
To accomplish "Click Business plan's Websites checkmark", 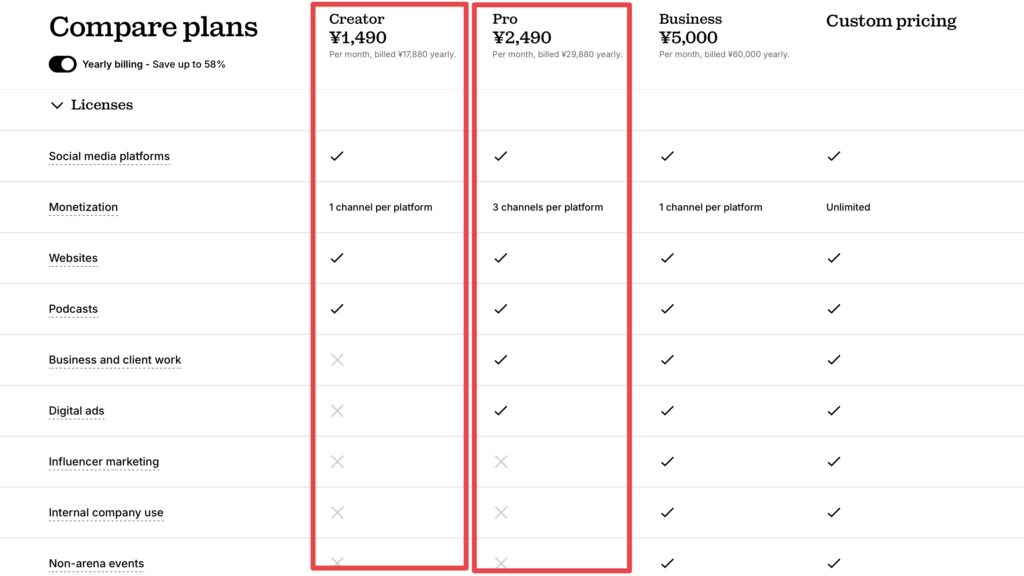I will click(x=667, y=258).
